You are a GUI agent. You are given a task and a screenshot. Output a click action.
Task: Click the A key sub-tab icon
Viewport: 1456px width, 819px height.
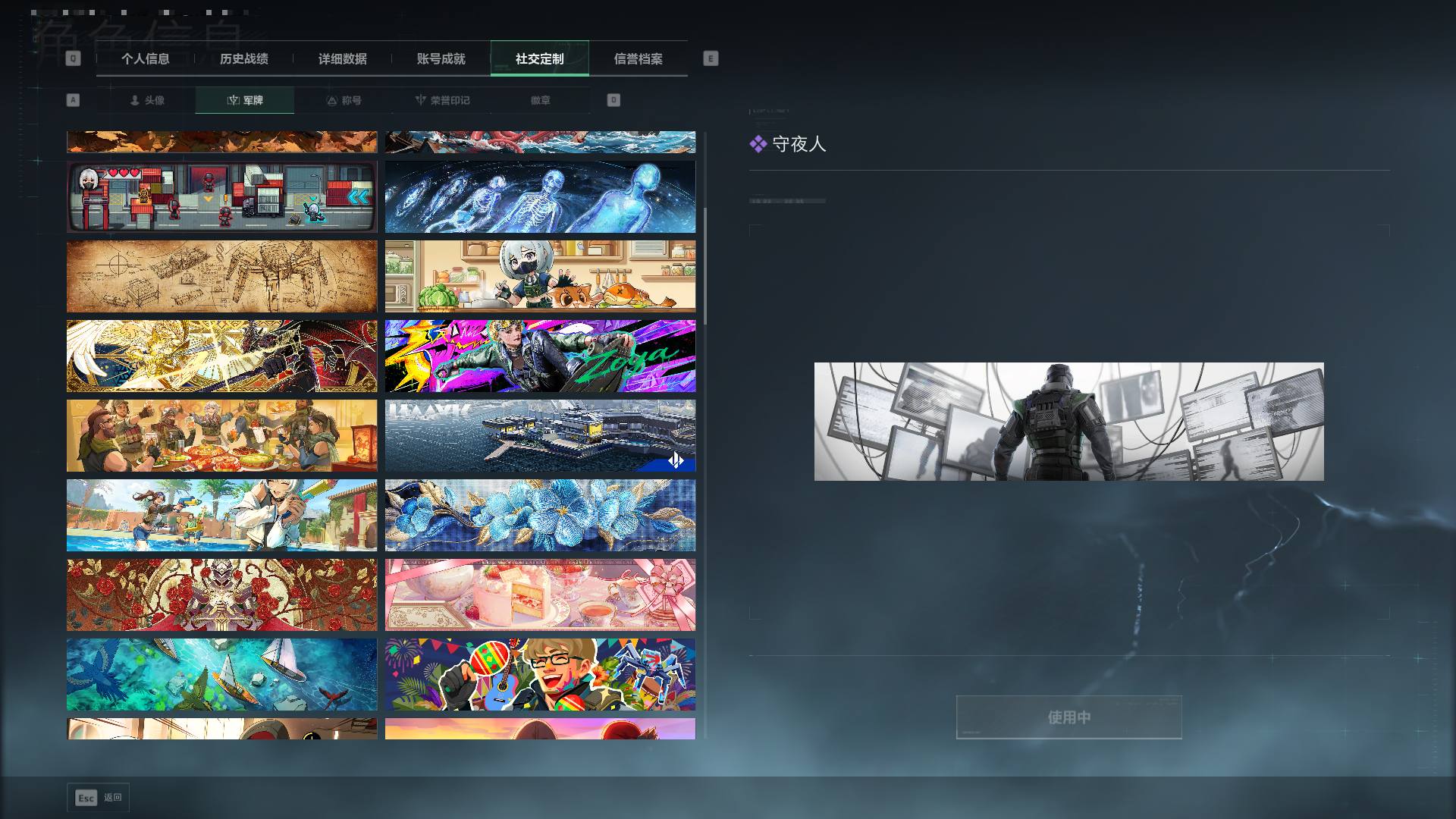[x=73, y=100]
